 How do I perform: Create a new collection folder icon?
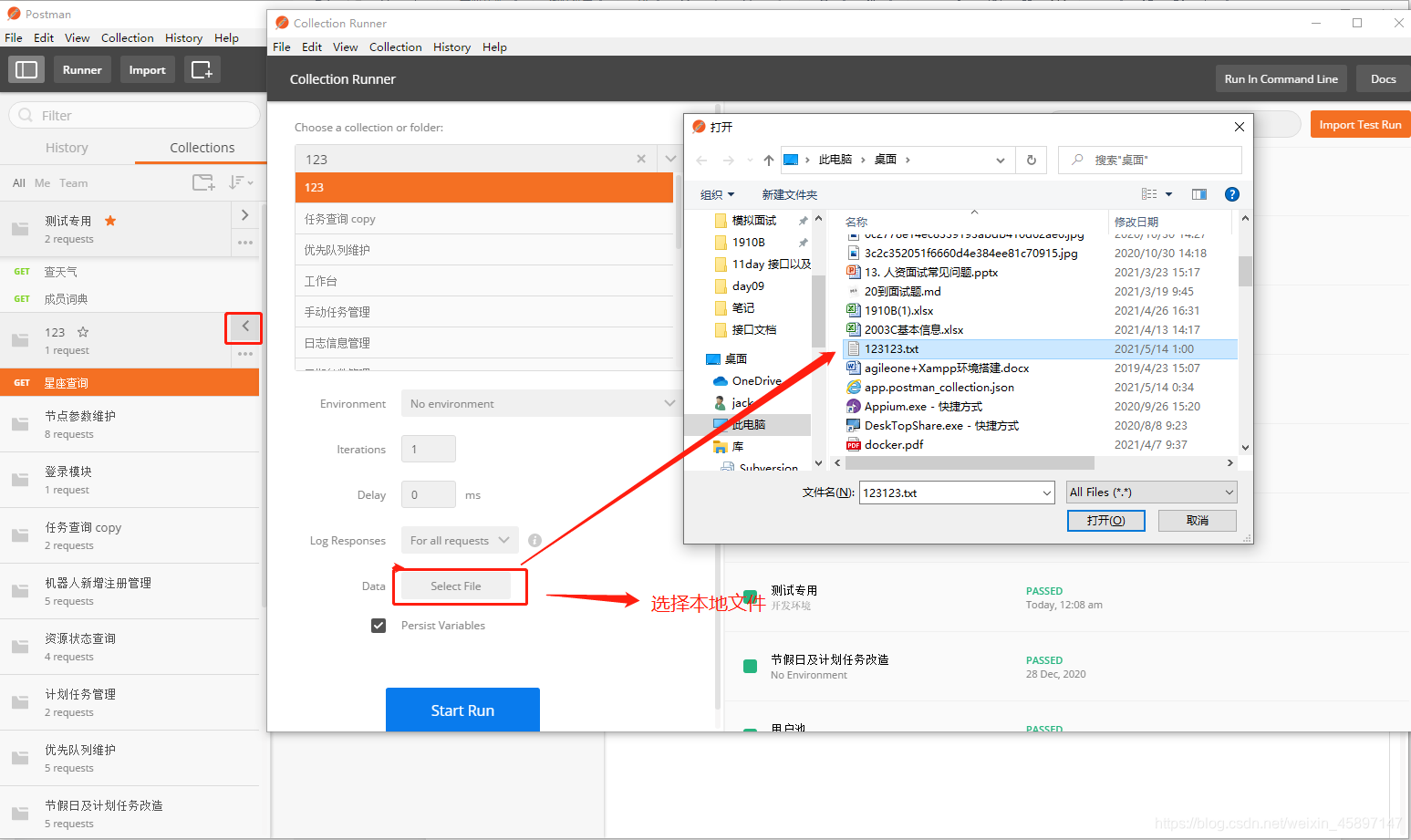(x=203, y=182)
